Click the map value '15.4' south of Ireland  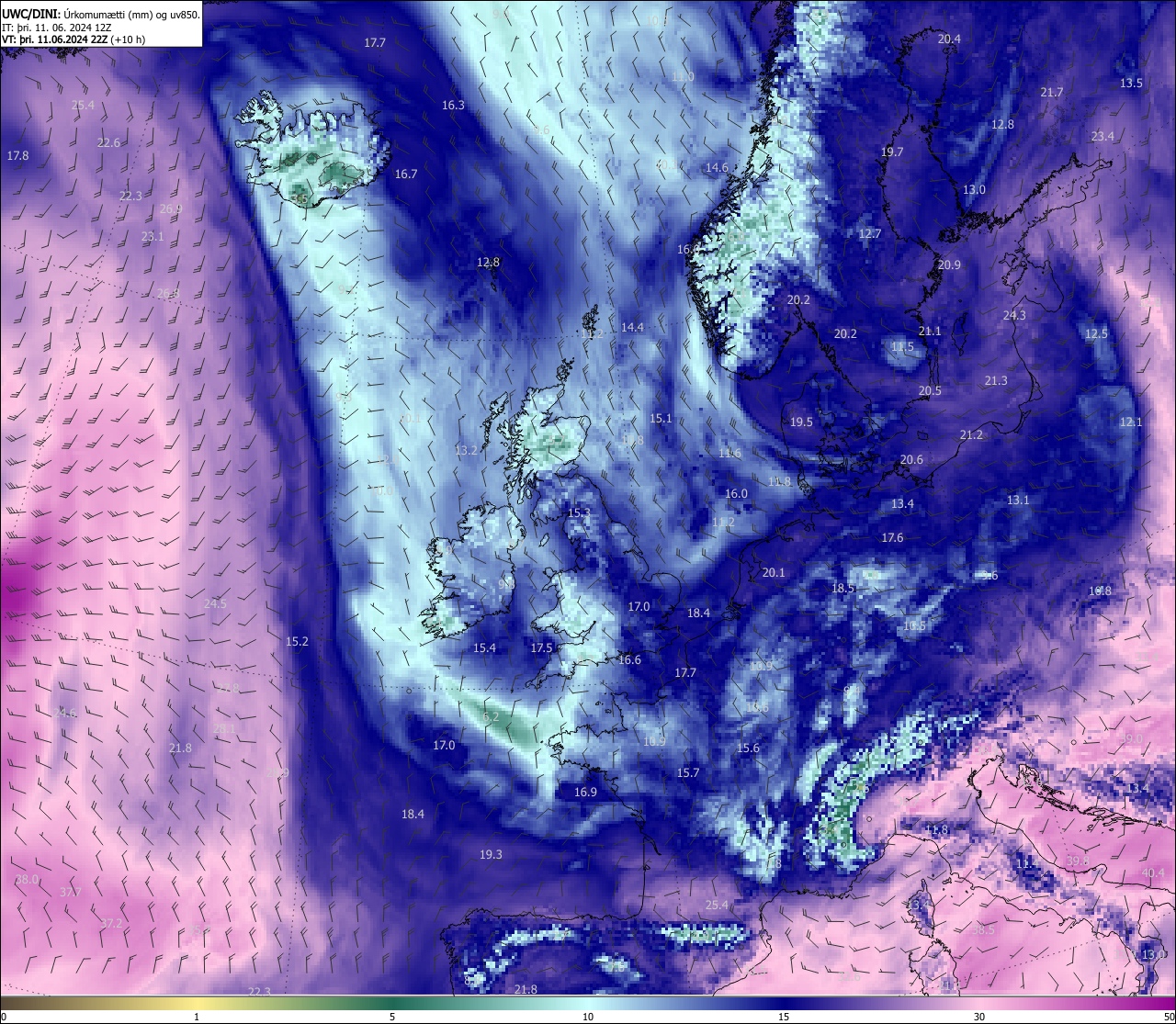tap(484, 648)
